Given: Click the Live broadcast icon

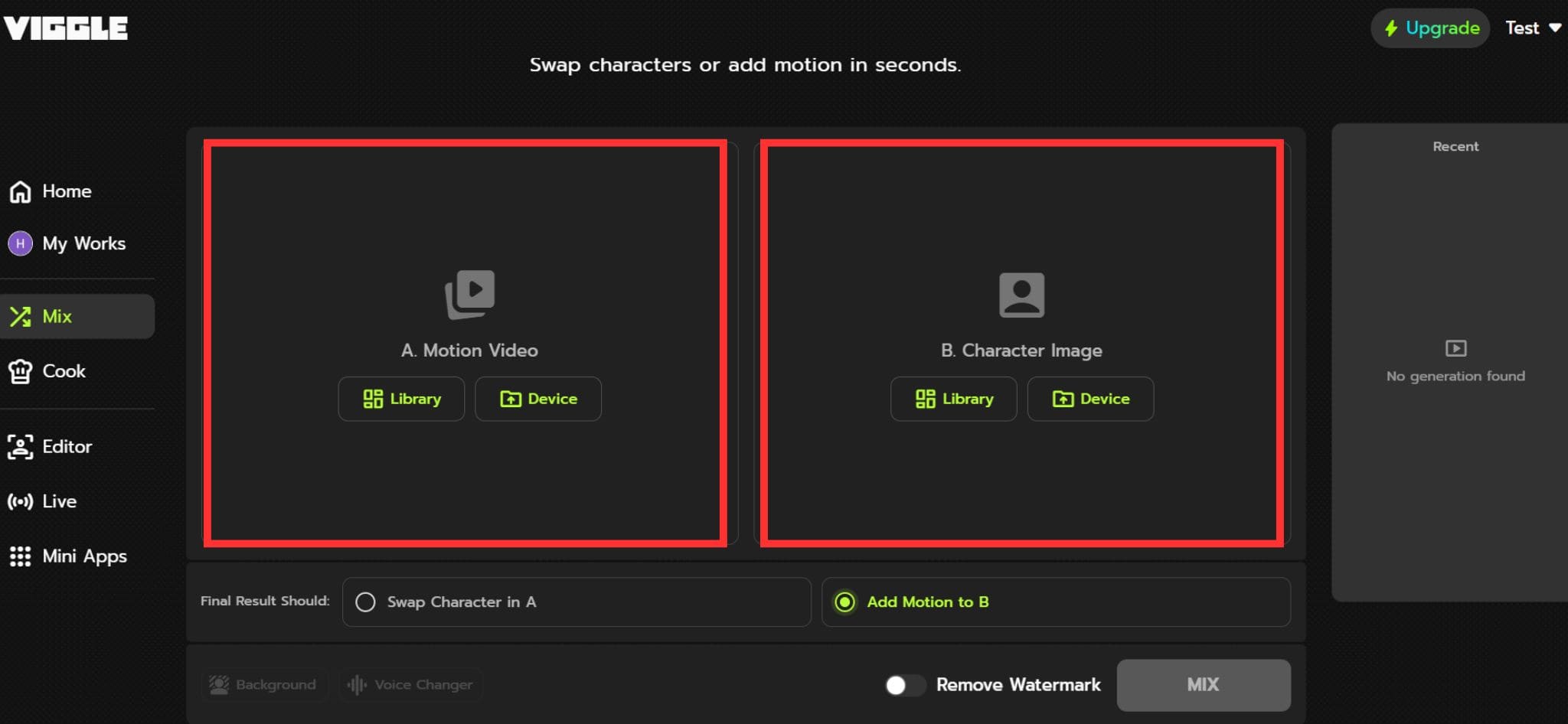Looking at the screenshot, I should [21, 502].
